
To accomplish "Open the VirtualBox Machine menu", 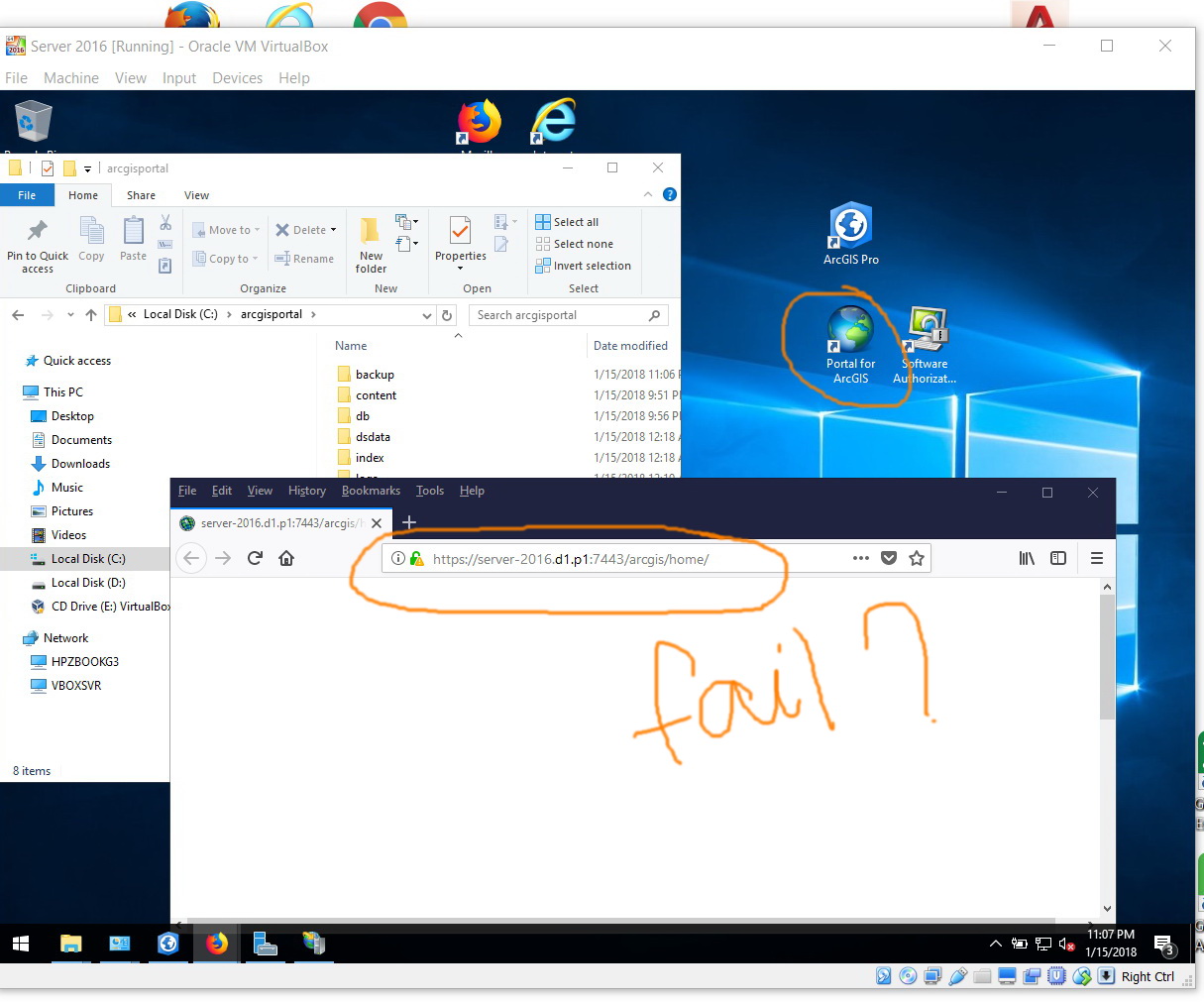I will click(x=71, y=78).
